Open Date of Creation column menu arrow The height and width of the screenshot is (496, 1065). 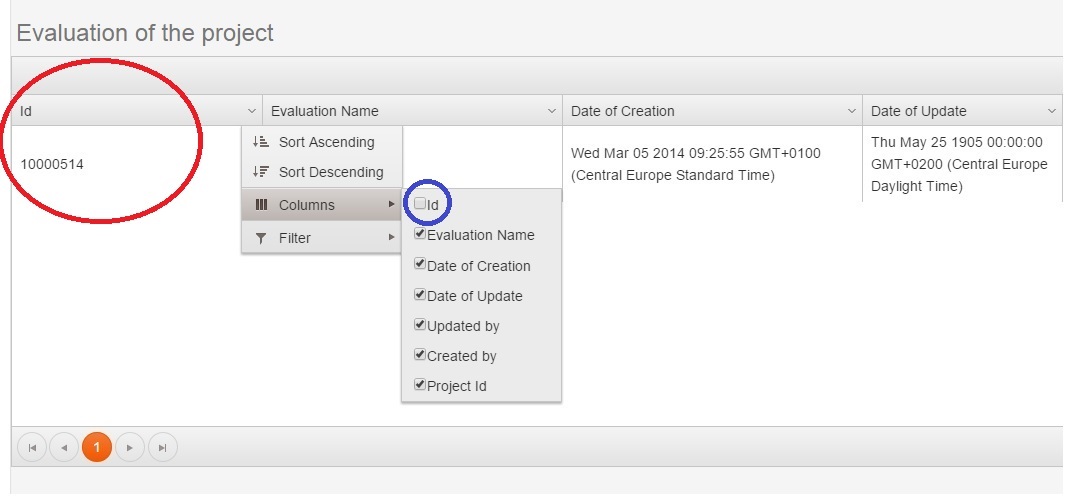[852, 111]
